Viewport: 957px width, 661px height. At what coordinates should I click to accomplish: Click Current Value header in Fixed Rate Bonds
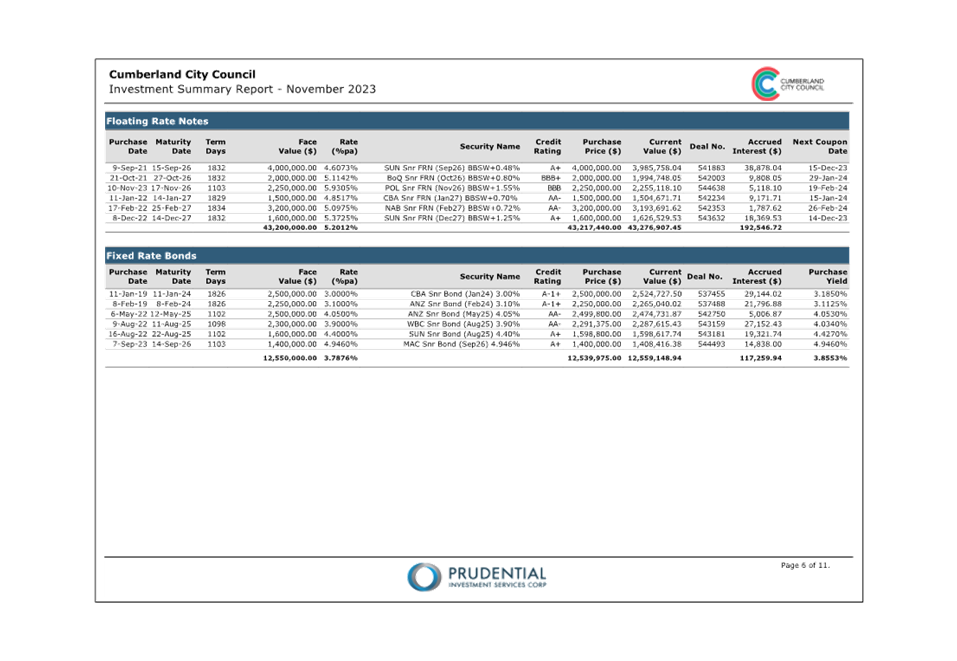tap(662, 276)
